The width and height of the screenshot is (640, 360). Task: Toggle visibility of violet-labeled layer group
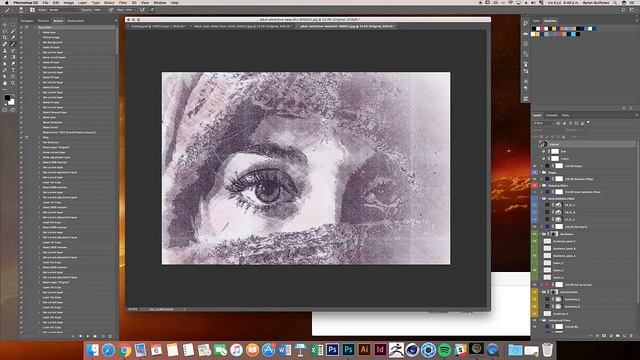click(x=535, y=173)
